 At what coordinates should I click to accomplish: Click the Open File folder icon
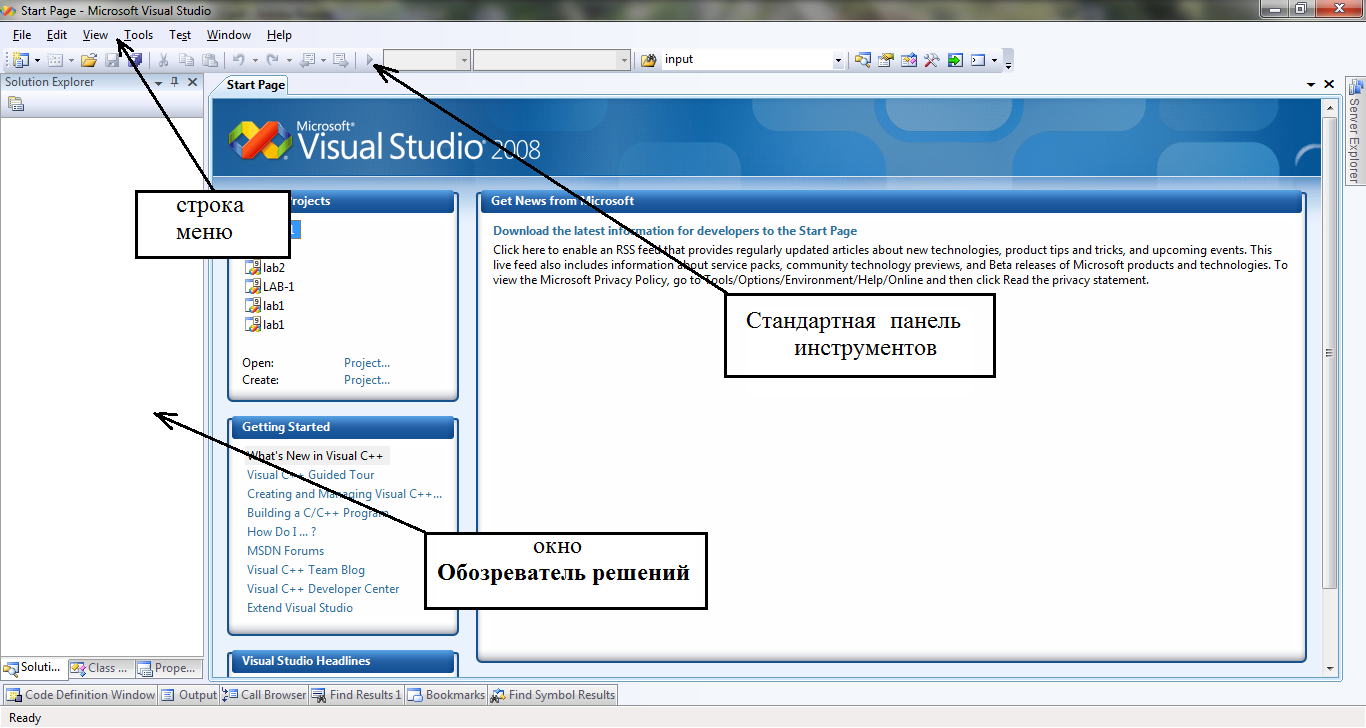[x=89, y=60]
